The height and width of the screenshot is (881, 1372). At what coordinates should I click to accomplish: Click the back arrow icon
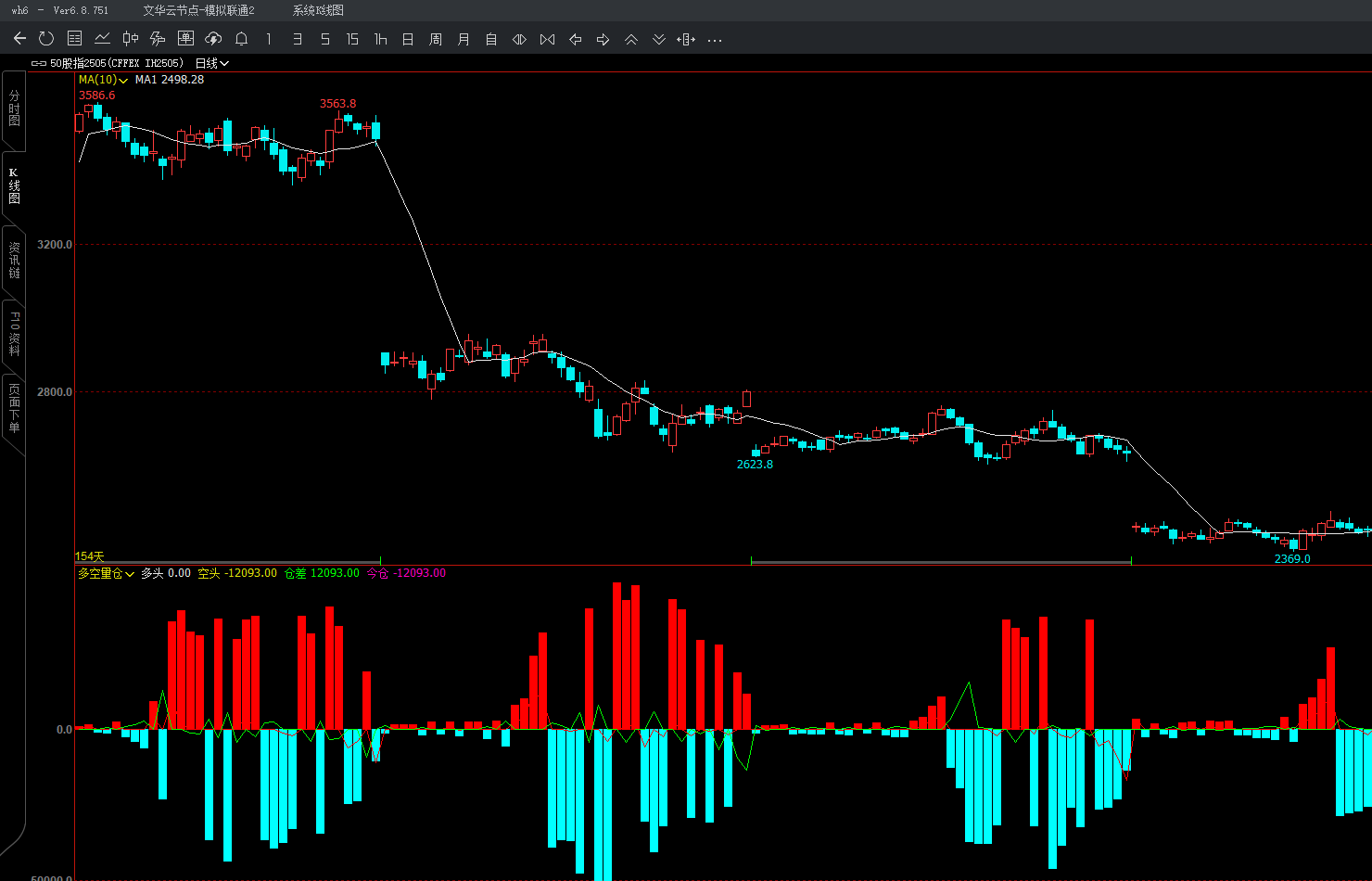tap(19, 39)
